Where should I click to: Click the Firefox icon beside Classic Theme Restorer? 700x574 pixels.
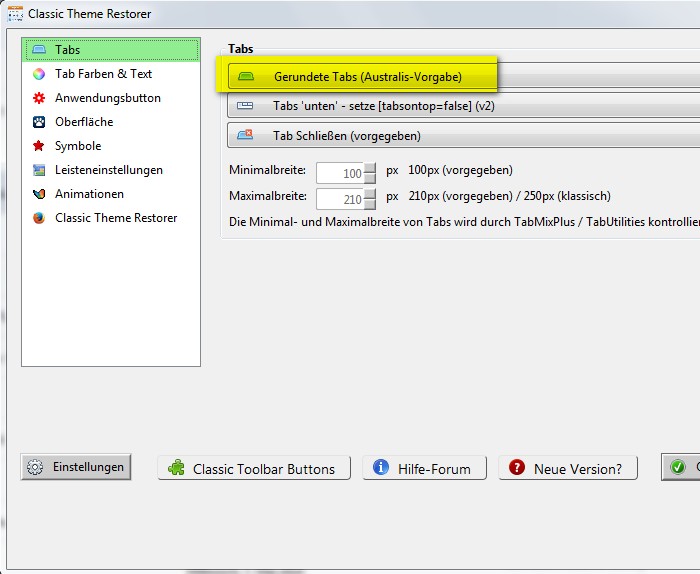(x=39, y=218)
